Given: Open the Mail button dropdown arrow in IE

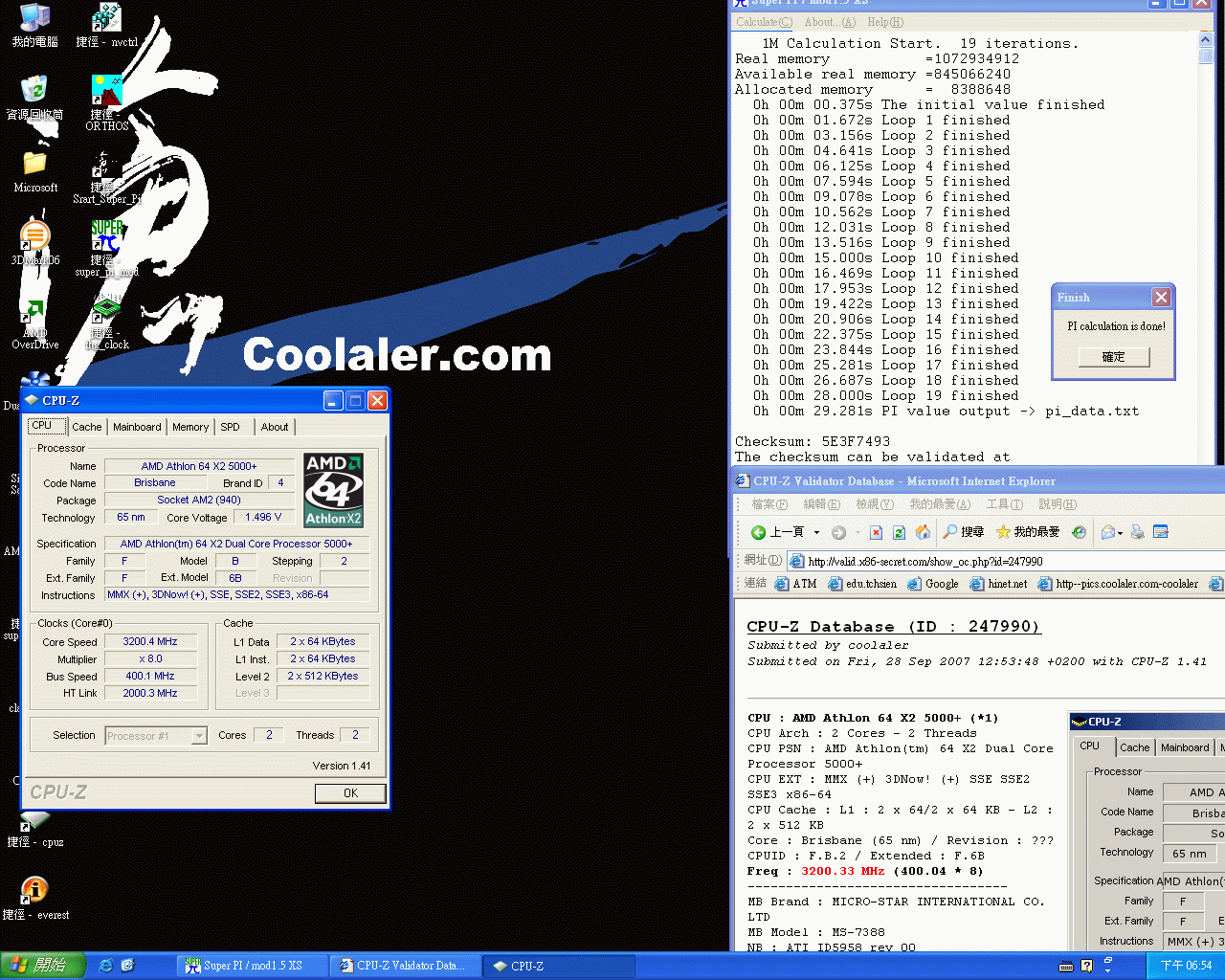Looking at the screenshot, I should pyautogui.click(x=1120, y=532).
